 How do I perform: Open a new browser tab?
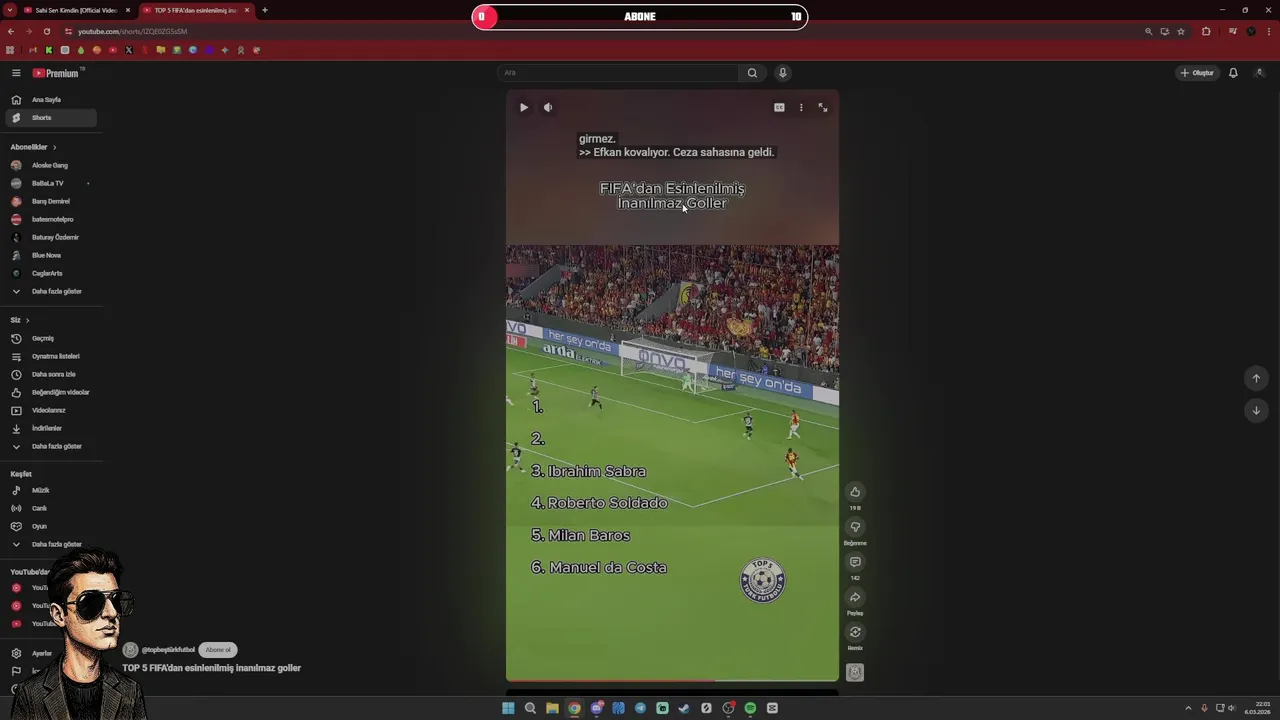pos(265,10)
